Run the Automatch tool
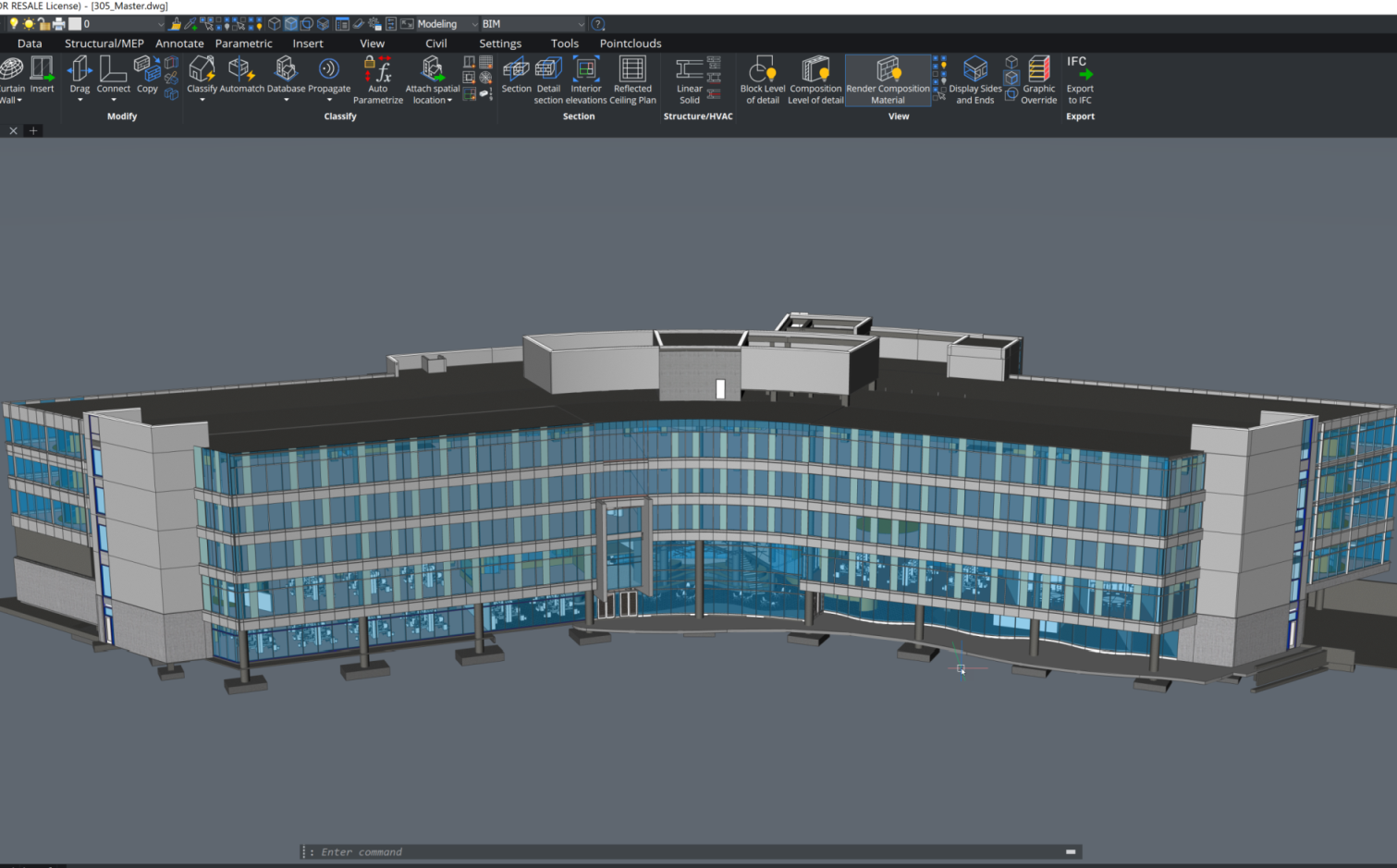The height and width of the screenshot is (868, 1397). pyautogui.click(x=242, y=75)
